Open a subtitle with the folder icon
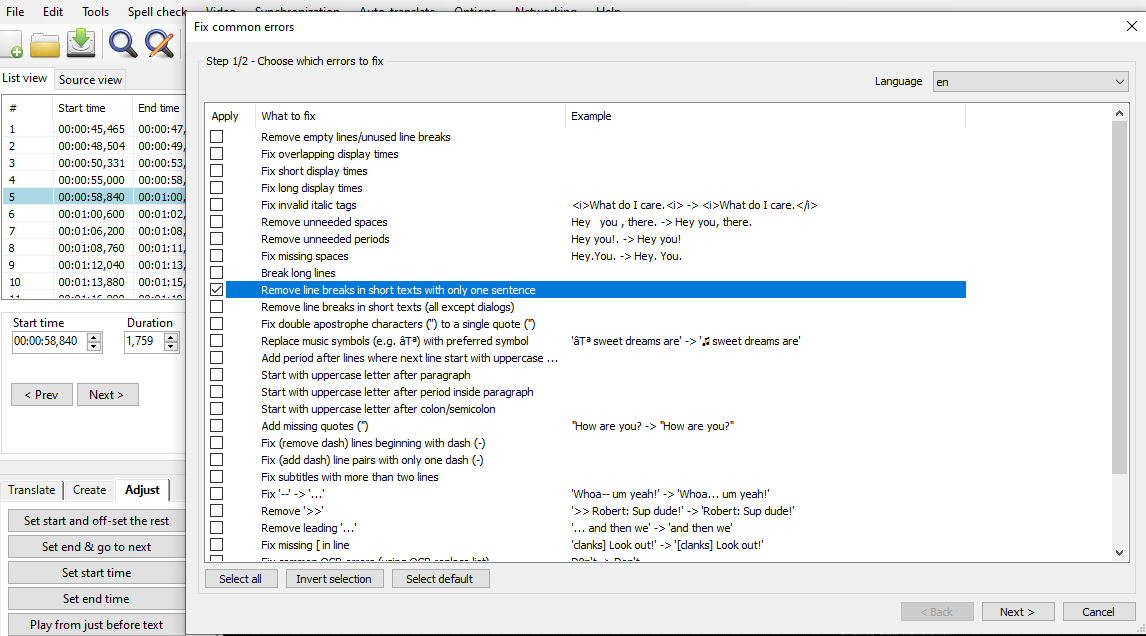Image resolution: width=1146 pixels, height=636 pixels. [x=45, y=45]
